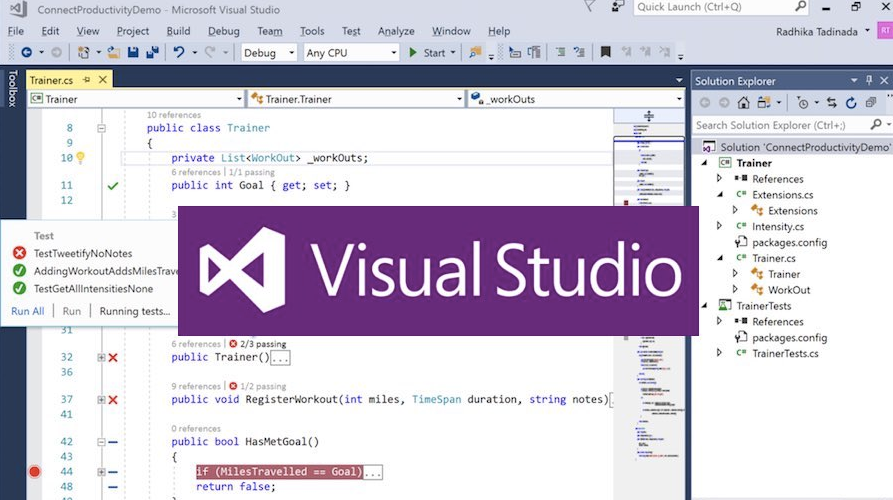Click the Sync with Active Document icon
This screenshot has height=500, width=893.
pos(831,103)
